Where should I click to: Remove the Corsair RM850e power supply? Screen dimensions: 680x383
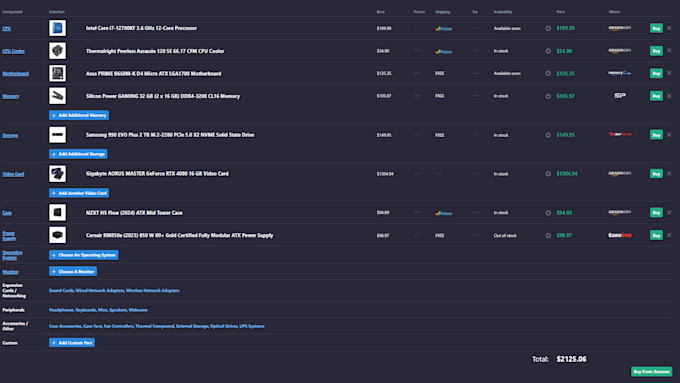point(669,235)
